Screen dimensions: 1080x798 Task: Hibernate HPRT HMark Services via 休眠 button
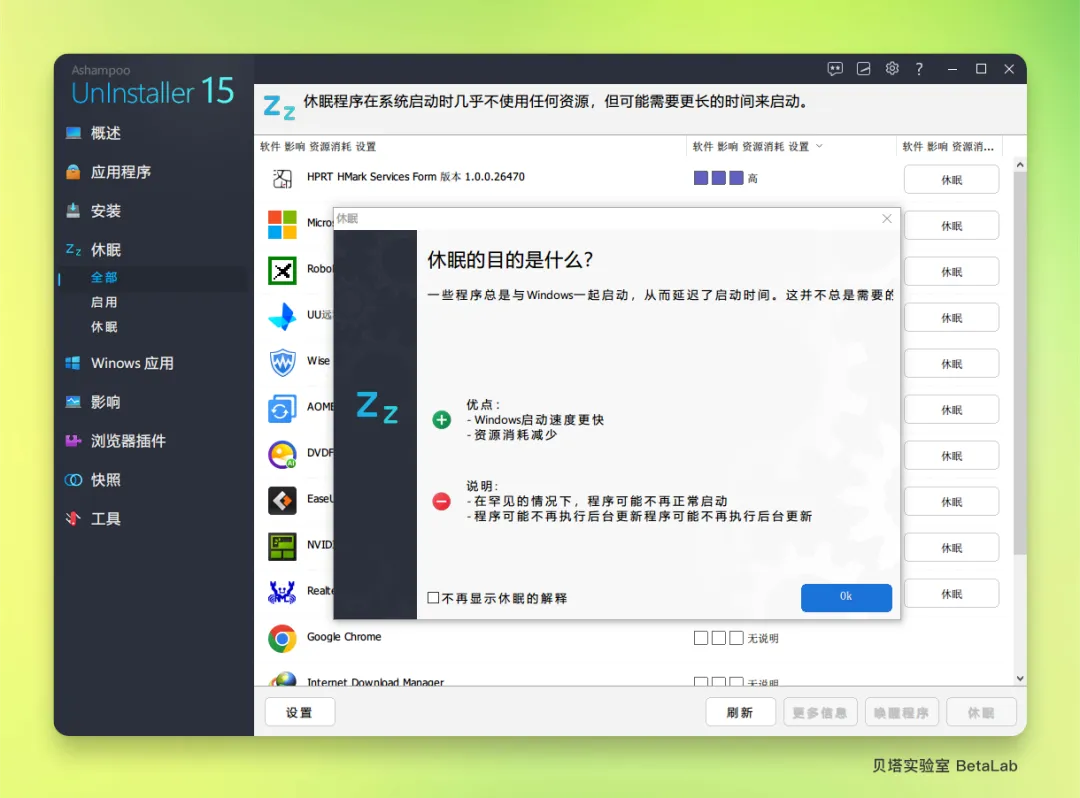click(x=951, y=180)
